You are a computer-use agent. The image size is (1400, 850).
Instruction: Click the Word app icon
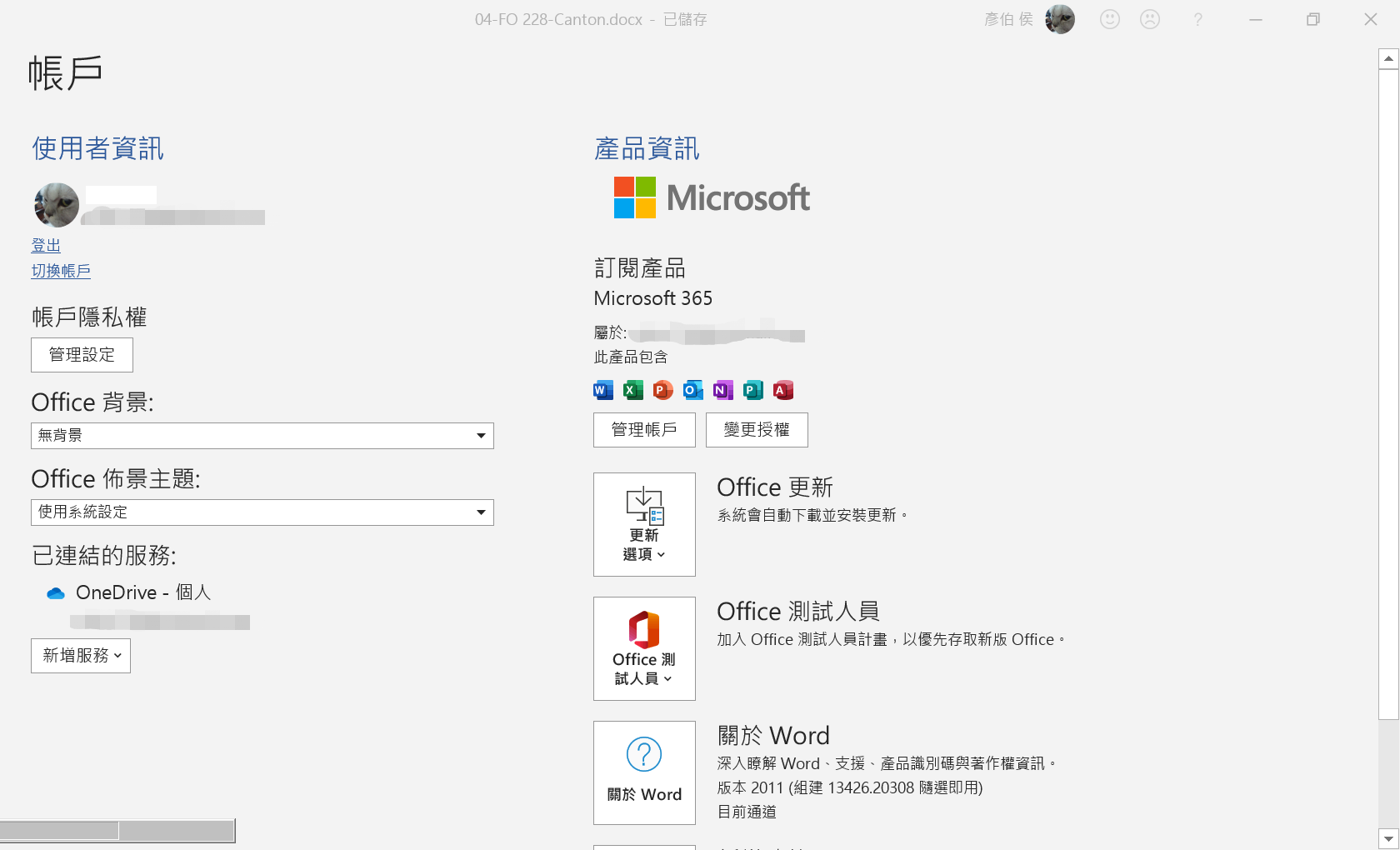[603, 390]
